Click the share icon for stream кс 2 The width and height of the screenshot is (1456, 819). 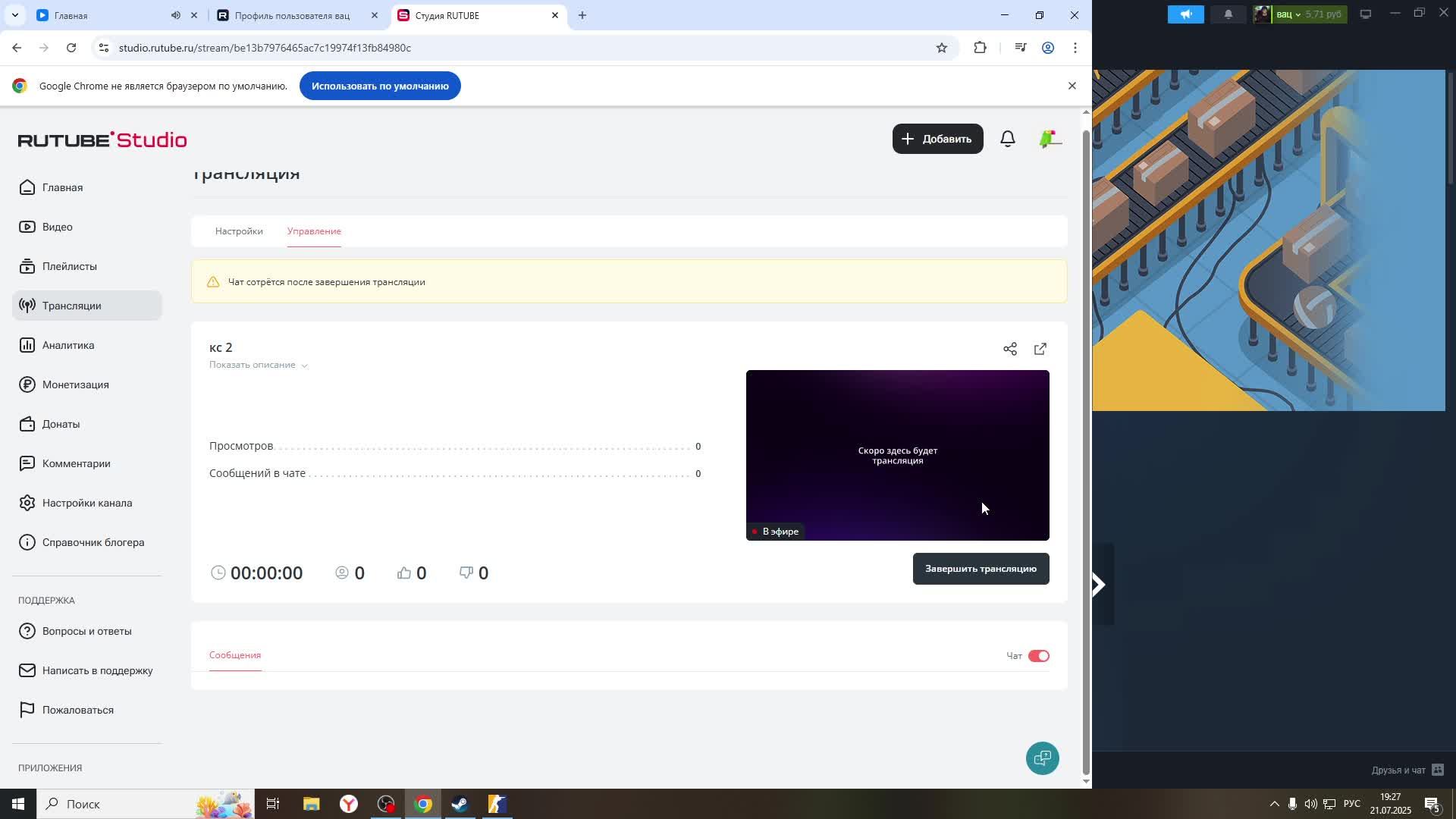[1010, 349]
